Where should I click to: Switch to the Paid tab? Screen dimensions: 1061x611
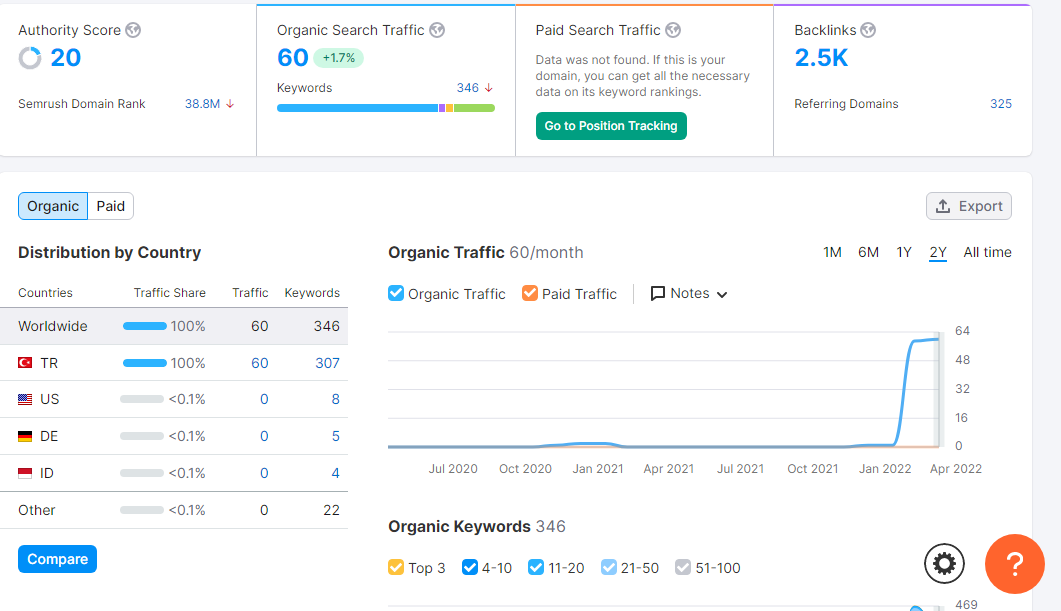(x=110, y=206)
